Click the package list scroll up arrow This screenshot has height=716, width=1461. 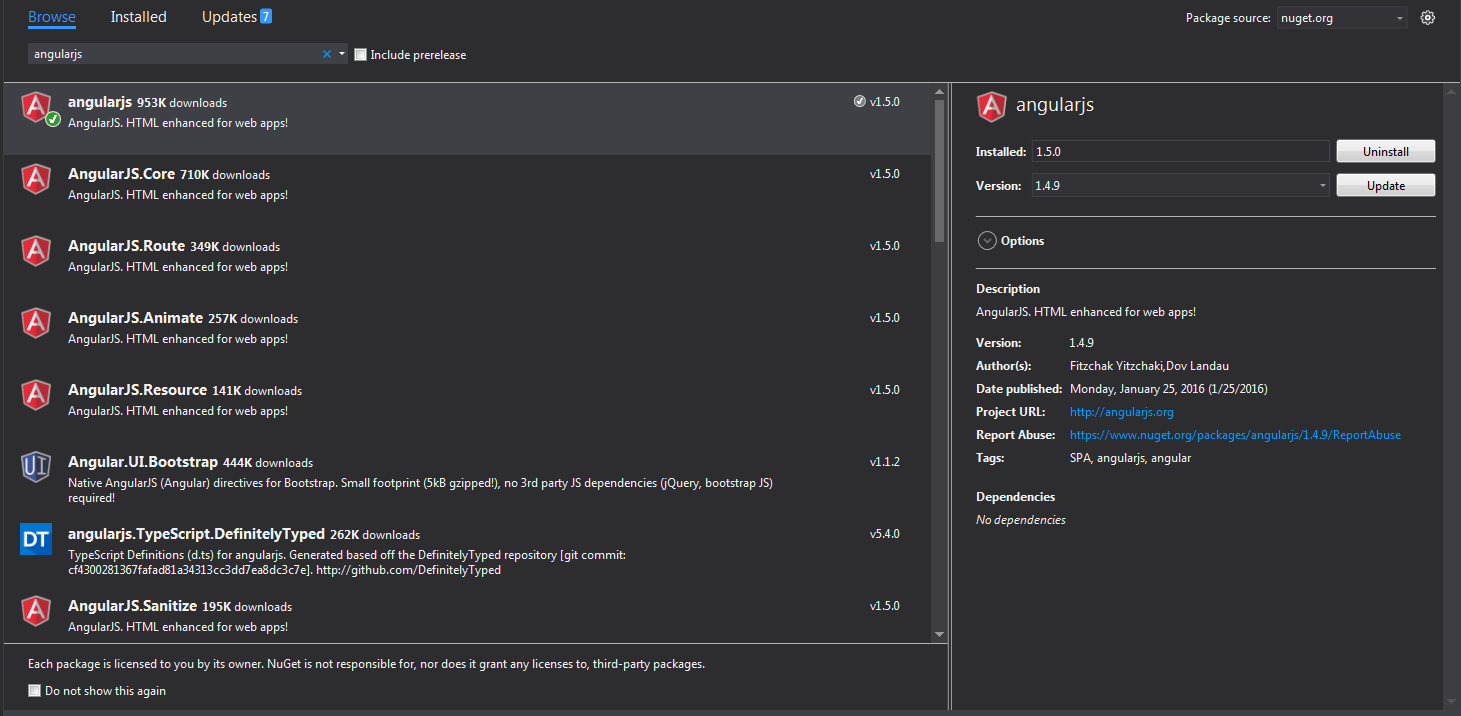[x=939, y=92]
